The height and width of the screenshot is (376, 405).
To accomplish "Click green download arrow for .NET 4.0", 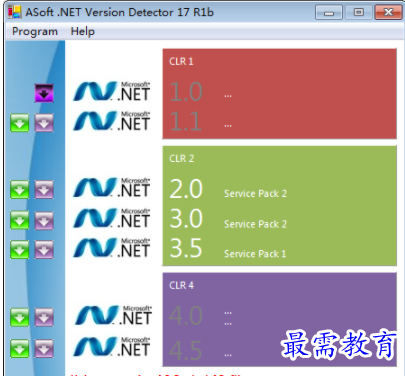I will click(20, 317).
